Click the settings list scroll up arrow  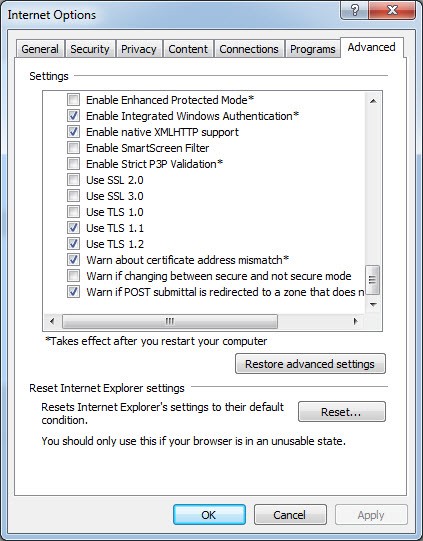pos(373,101)
